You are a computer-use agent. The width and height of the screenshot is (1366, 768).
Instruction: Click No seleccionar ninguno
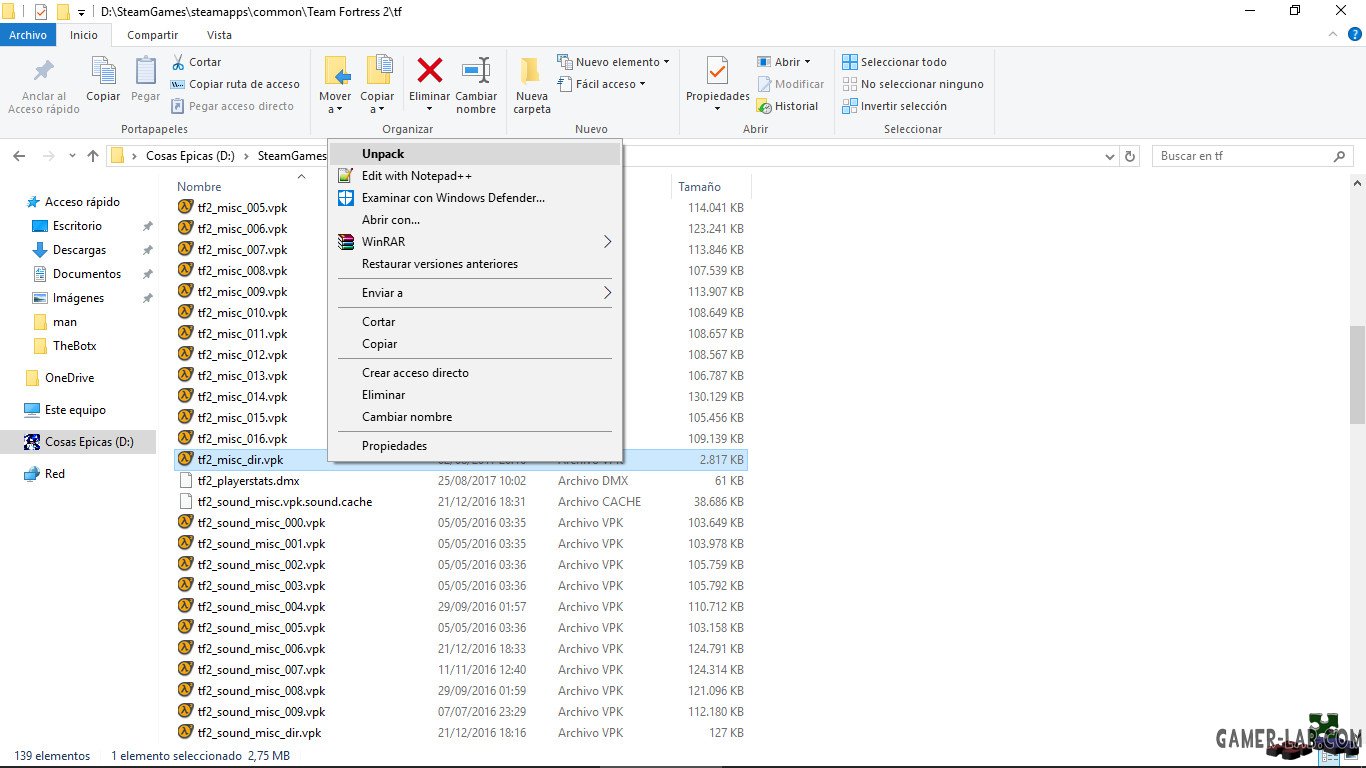click(913, 84)
